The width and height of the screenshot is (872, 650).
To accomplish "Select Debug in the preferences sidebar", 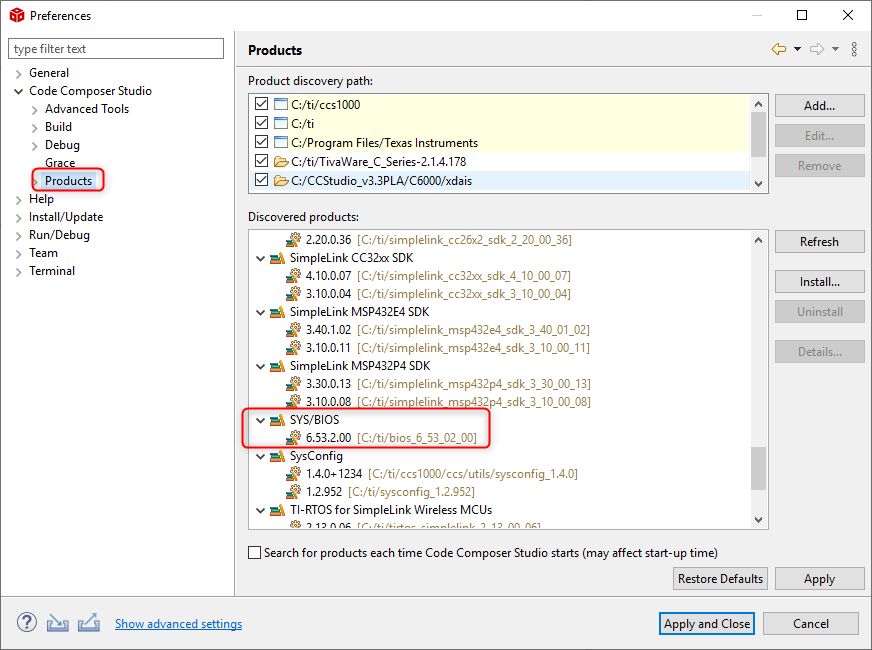I will click(61, 144).
